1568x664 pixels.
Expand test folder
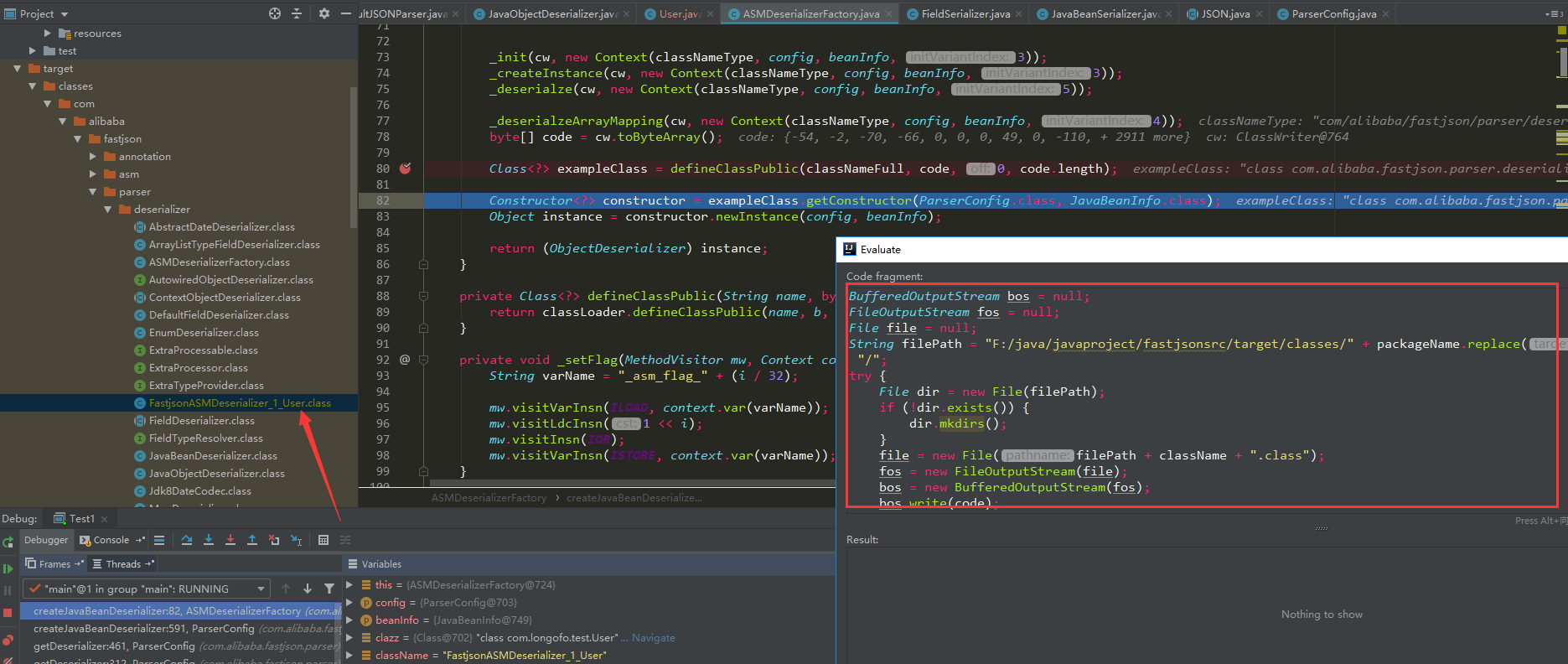coord(33,51)
